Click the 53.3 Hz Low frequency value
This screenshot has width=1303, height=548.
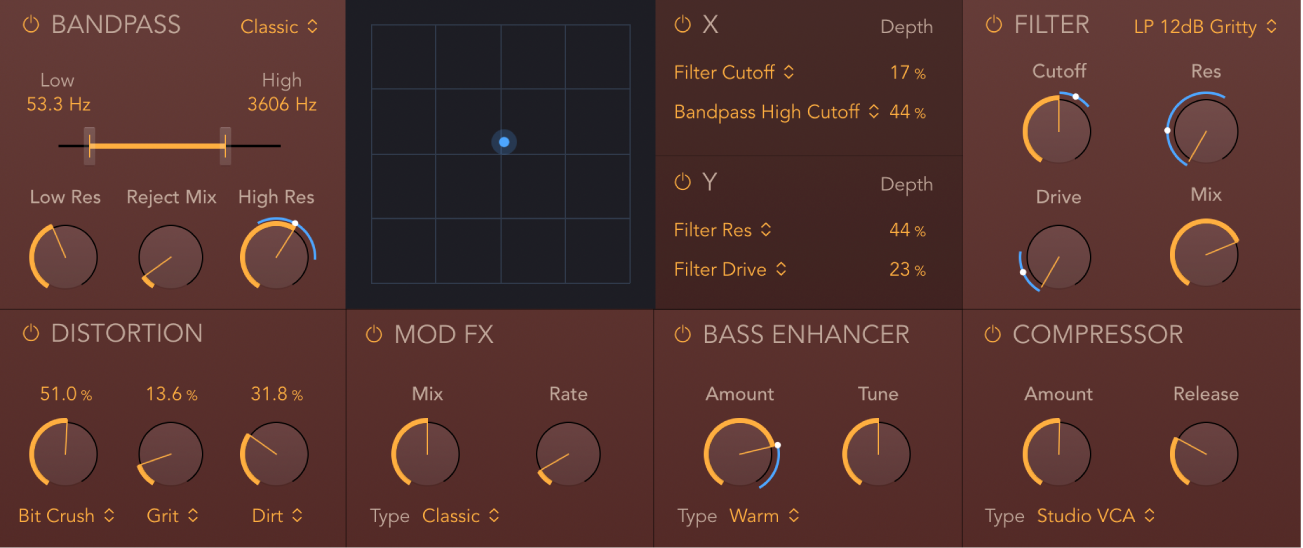click(x=57, y=104)
